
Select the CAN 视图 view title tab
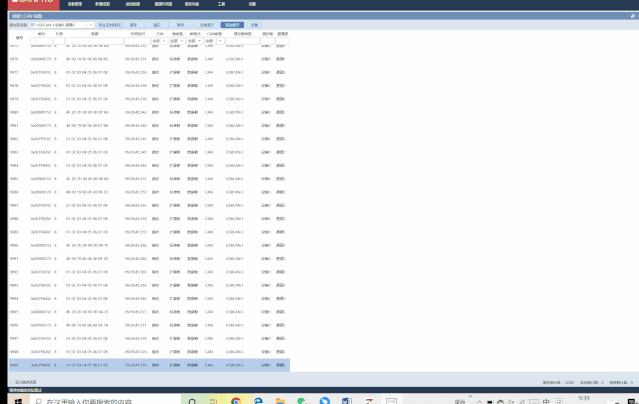tap(27, 16)
